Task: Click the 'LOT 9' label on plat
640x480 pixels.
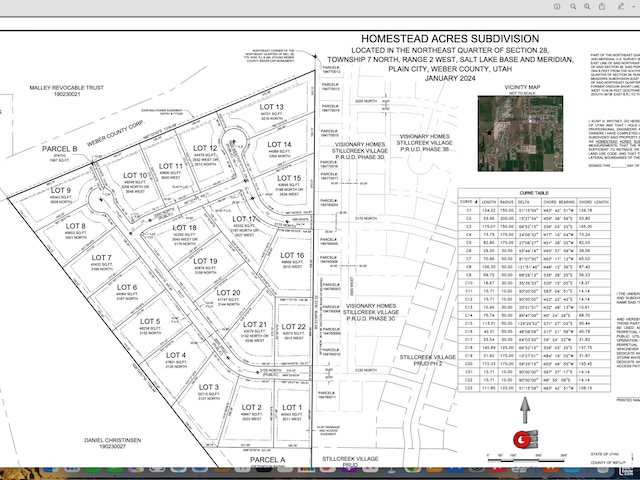Action: (61, 190)
